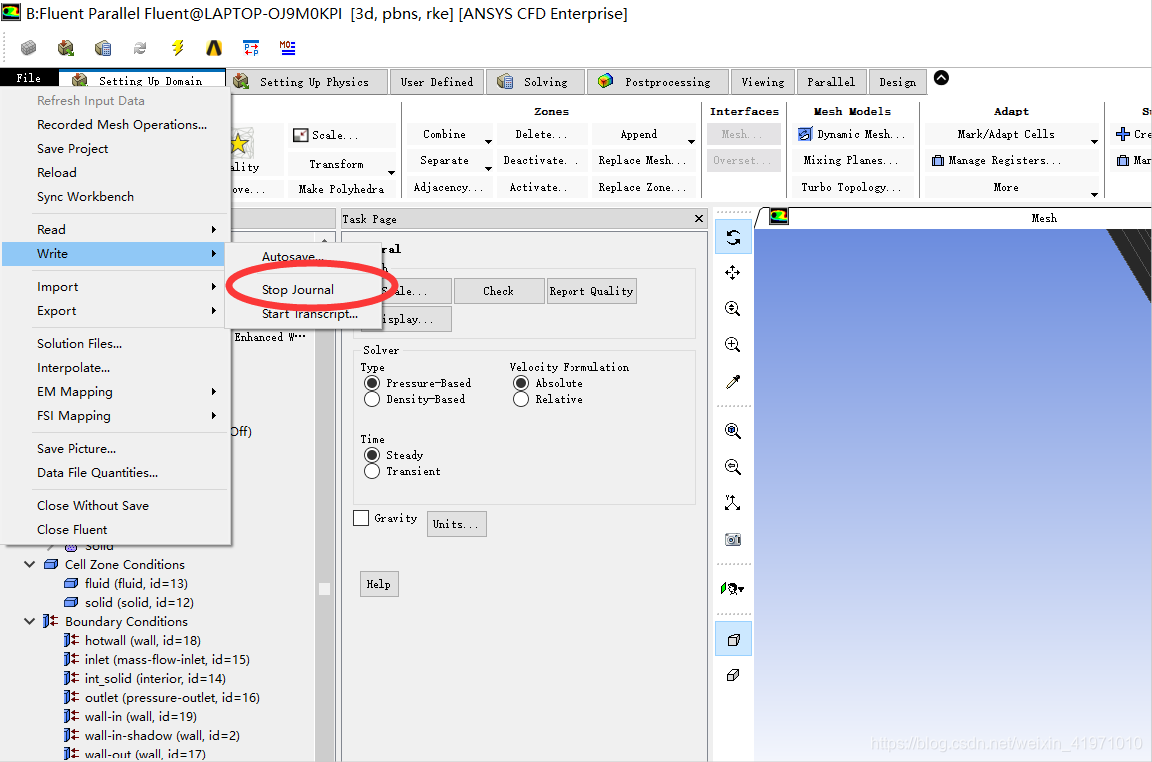Image resolution: width=1152 pixels, height=762 pixels.
Task: Collapse the Cell Zone Conditions tree node
Action: [x=29, y=564]
